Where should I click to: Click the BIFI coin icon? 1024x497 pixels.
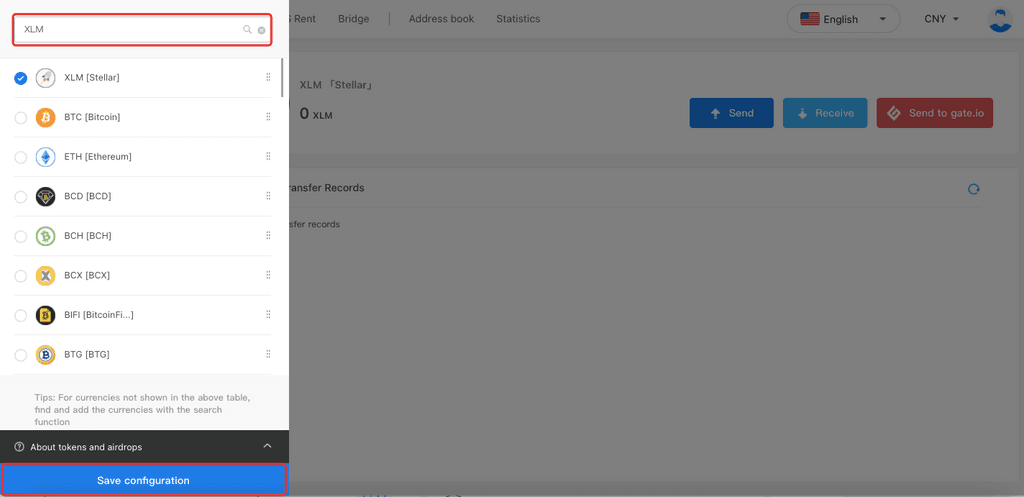(45, 315)
